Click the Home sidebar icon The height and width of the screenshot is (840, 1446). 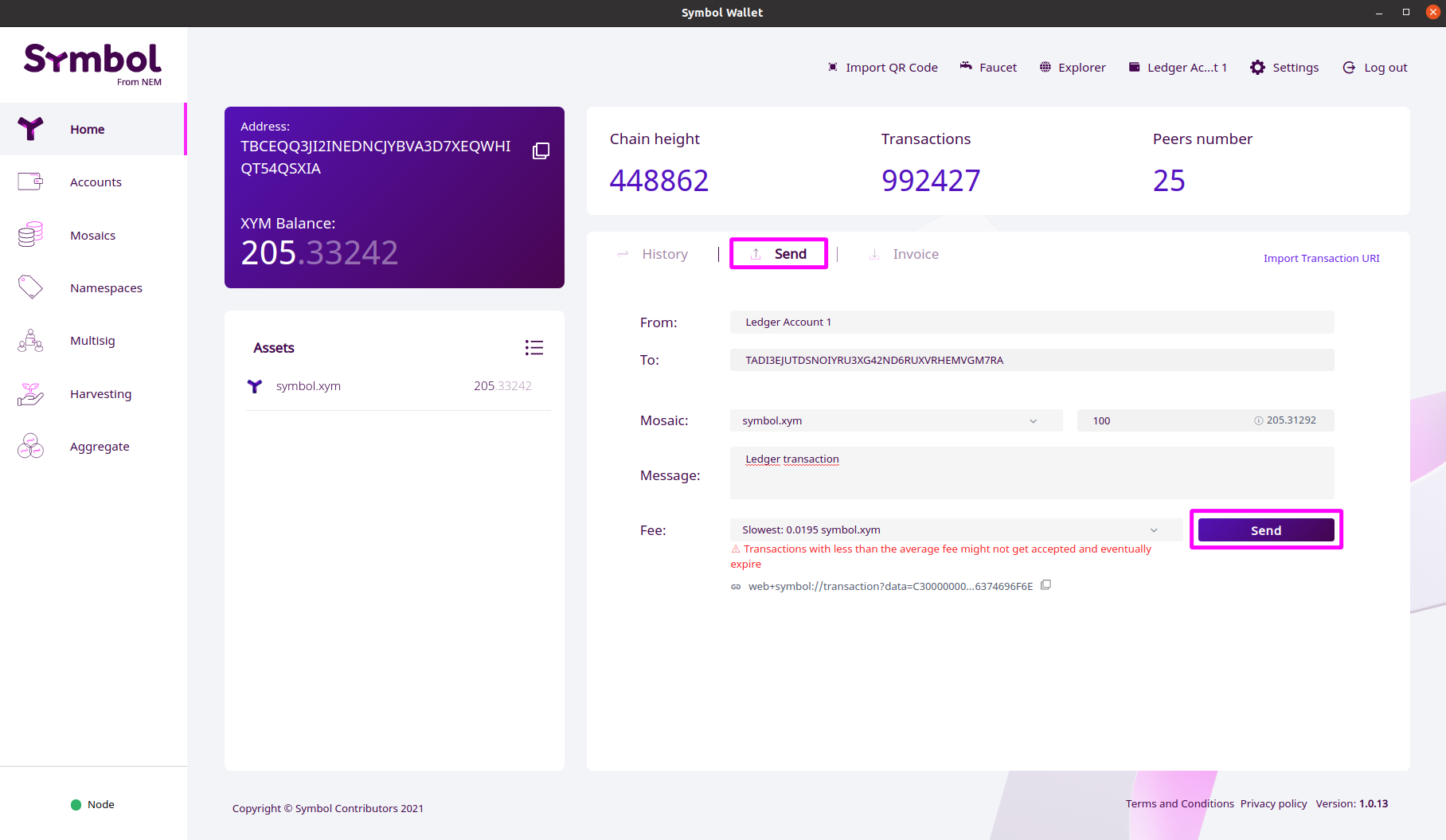click(30, 128)
